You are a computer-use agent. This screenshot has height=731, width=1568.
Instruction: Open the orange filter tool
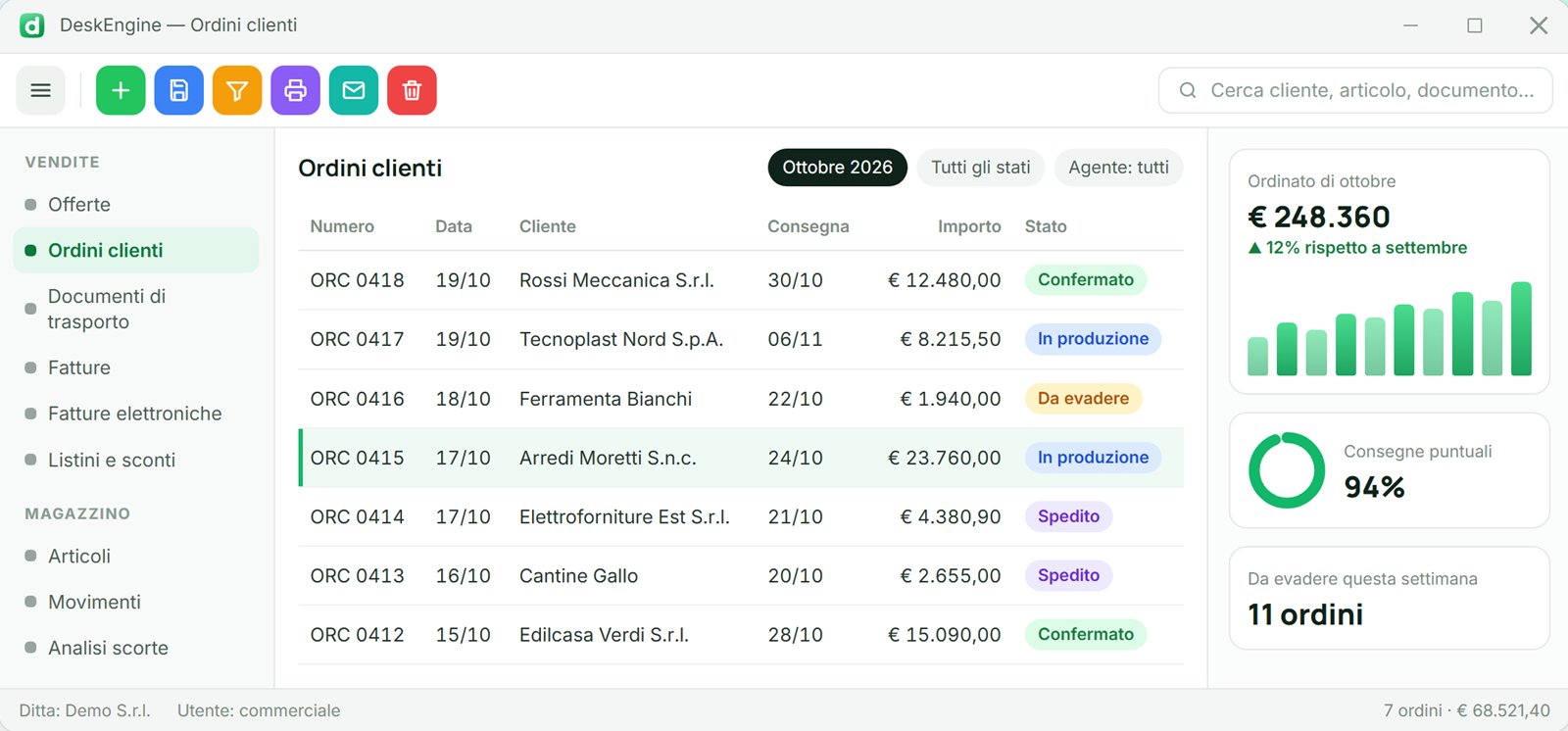(x=237, y=90)
